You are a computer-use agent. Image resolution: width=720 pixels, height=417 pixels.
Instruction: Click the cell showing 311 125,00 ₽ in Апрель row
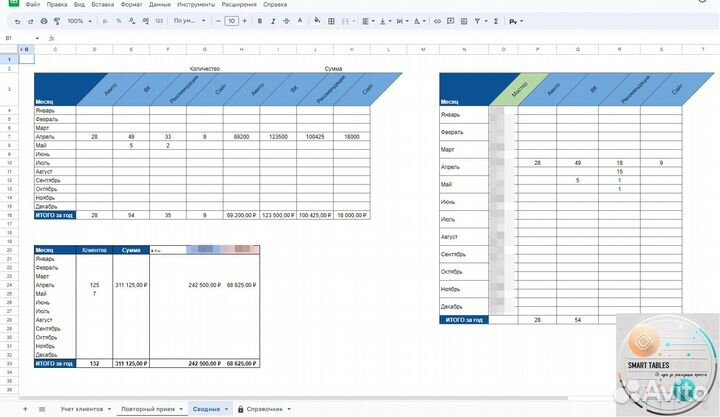tap(131, 285)
